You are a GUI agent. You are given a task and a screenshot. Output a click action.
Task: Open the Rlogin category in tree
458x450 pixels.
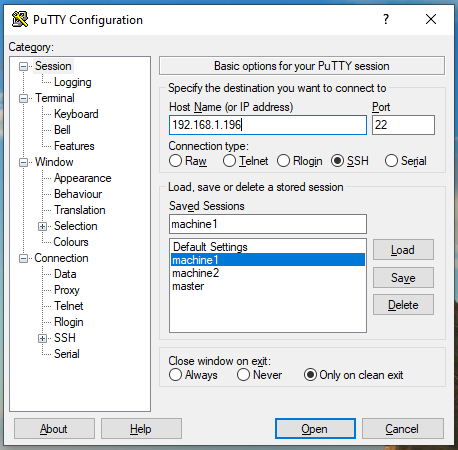point(69,322)
